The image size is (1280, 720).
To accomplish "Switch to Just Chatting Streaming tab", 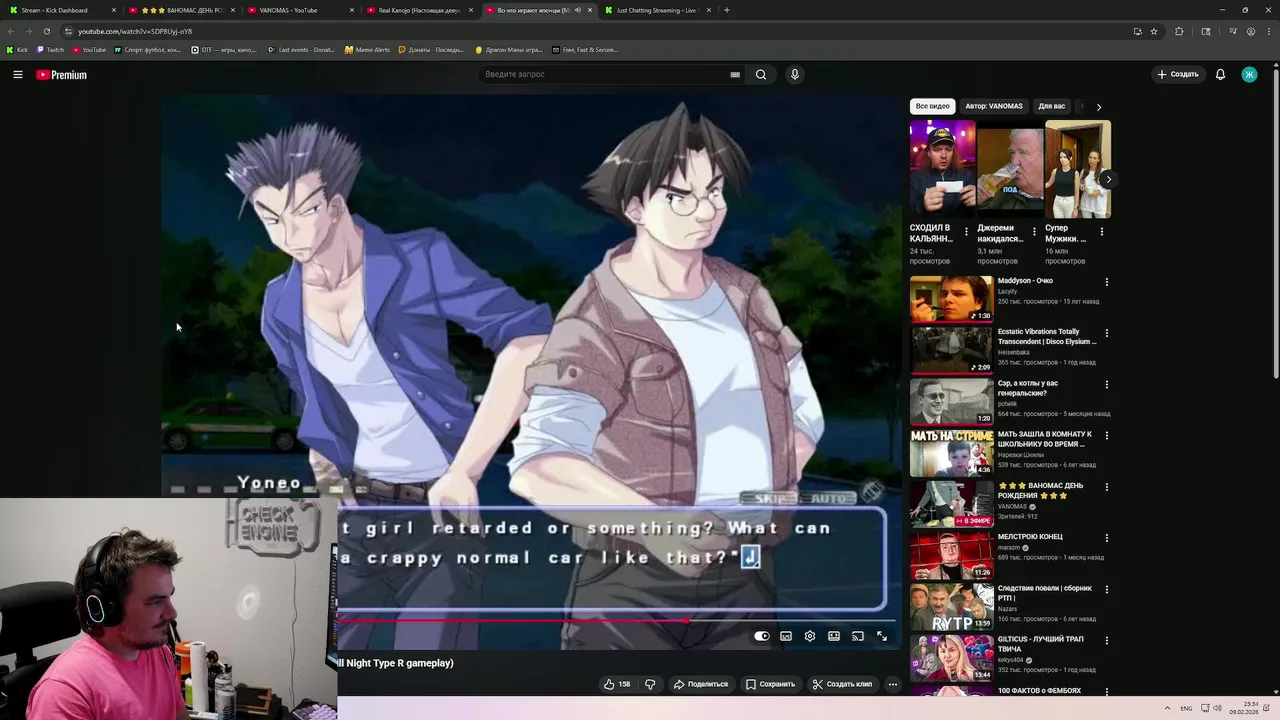I will (x=656, y=10).
